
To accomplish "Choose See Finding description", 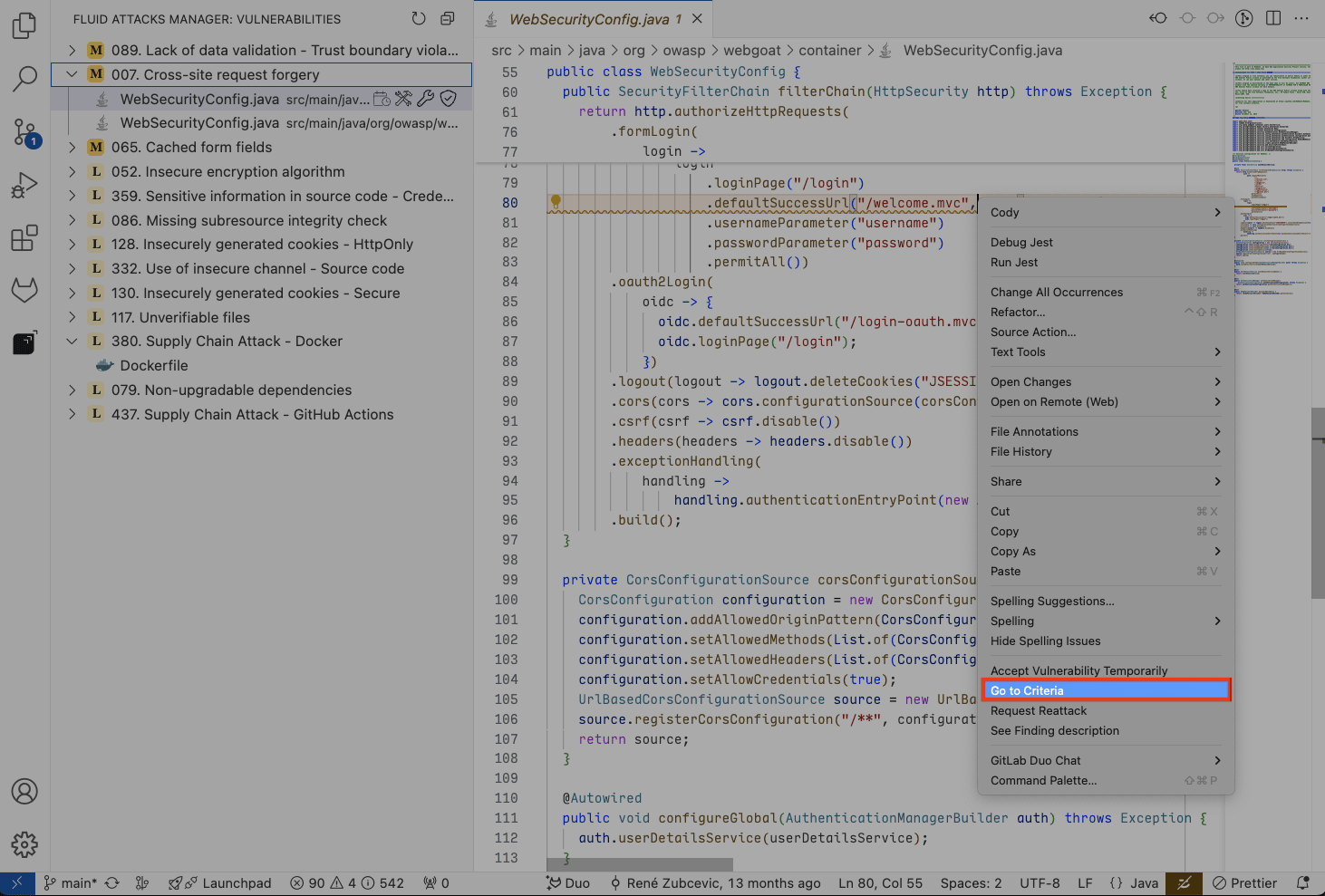I will pyautogui.click(x=1106, y=730).
